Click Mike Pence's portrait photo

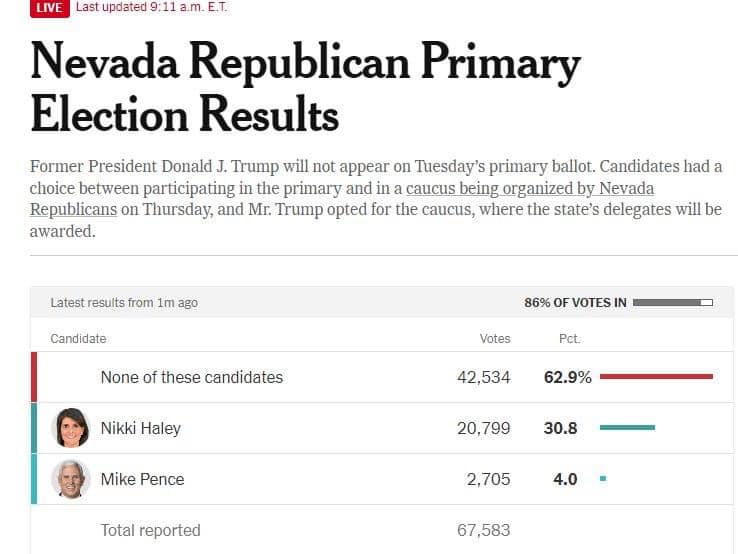(x=70, y=479)
